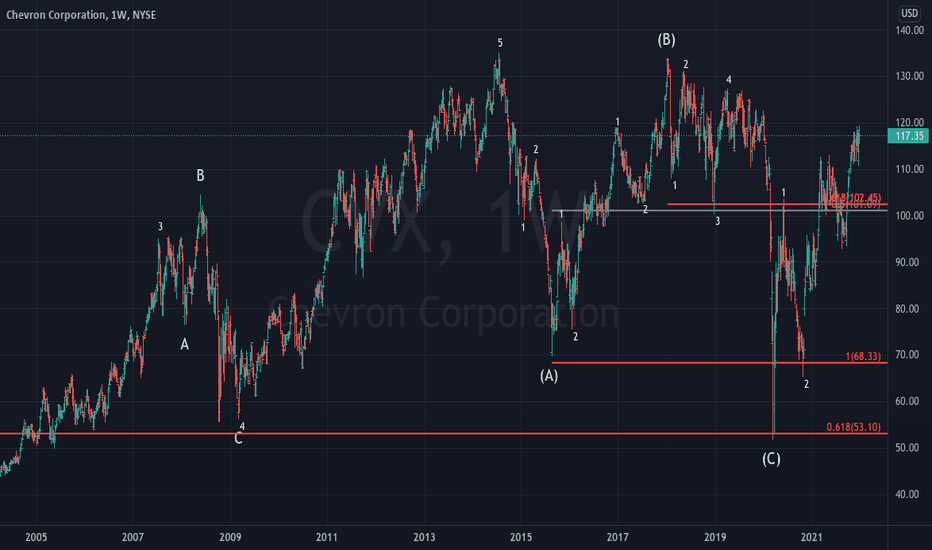Click the 2017 time axis label
This screenshot has width=932, height=550.
point(618,538)
